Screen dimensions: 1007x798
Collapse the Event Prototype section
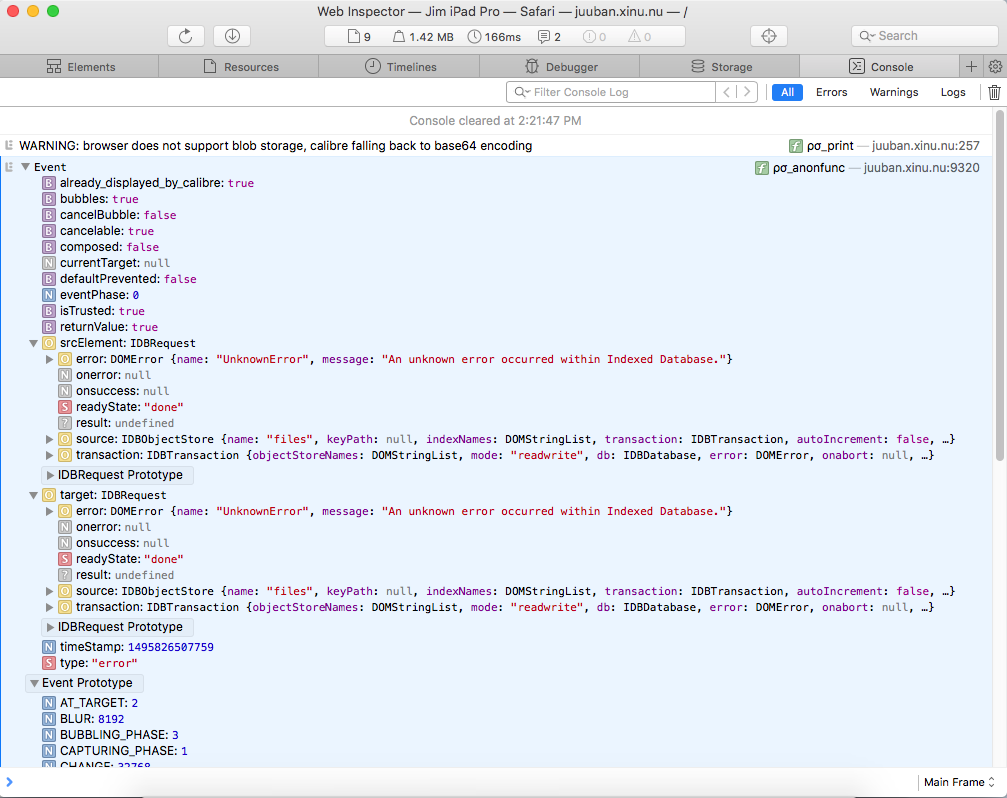click(34, 683)
